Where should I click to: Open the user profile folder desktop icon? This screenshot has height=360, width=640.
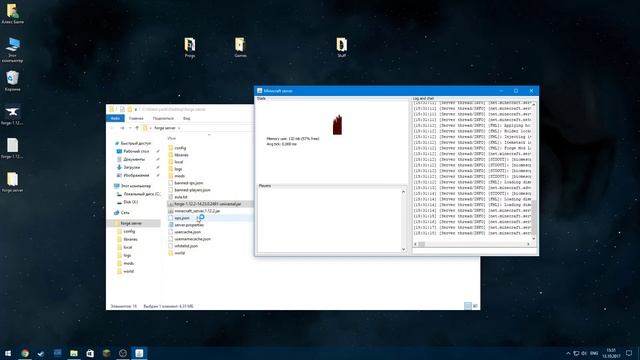(x=13, y=13)
